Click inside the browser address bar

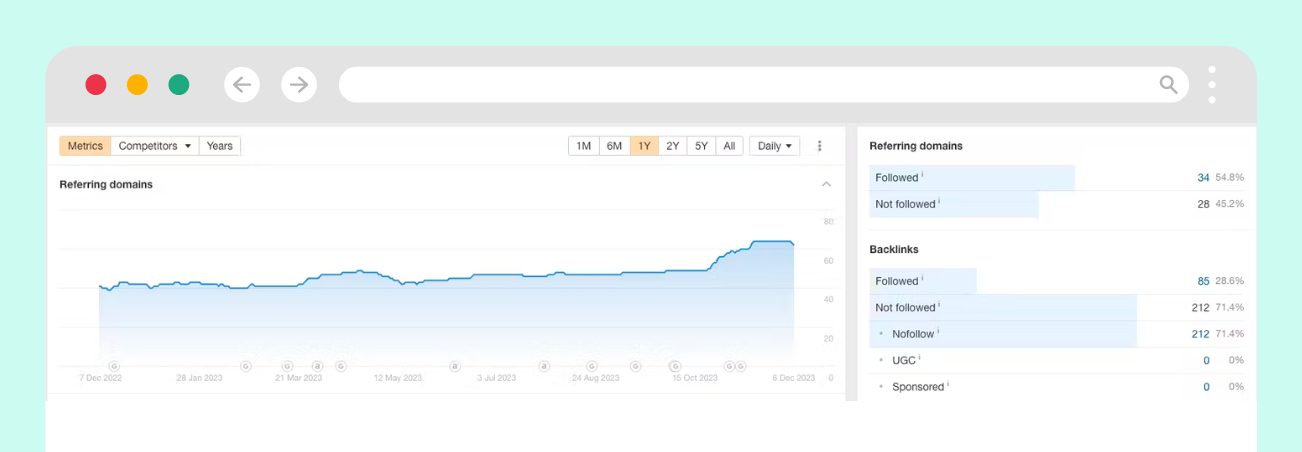(x=764, y=85)
